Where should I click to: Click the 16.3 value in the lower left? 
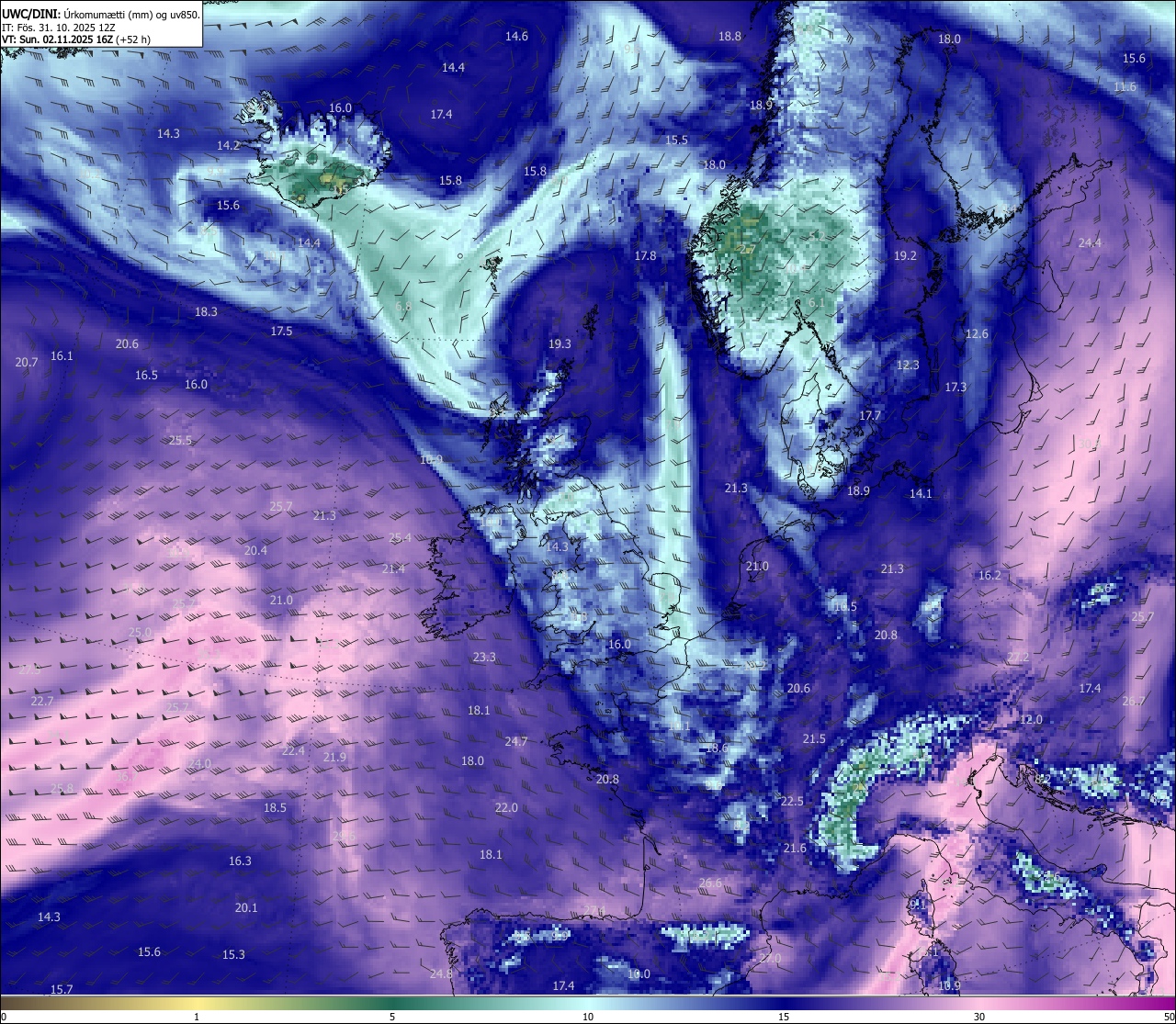pyautogui.click(x=240, y=861)
